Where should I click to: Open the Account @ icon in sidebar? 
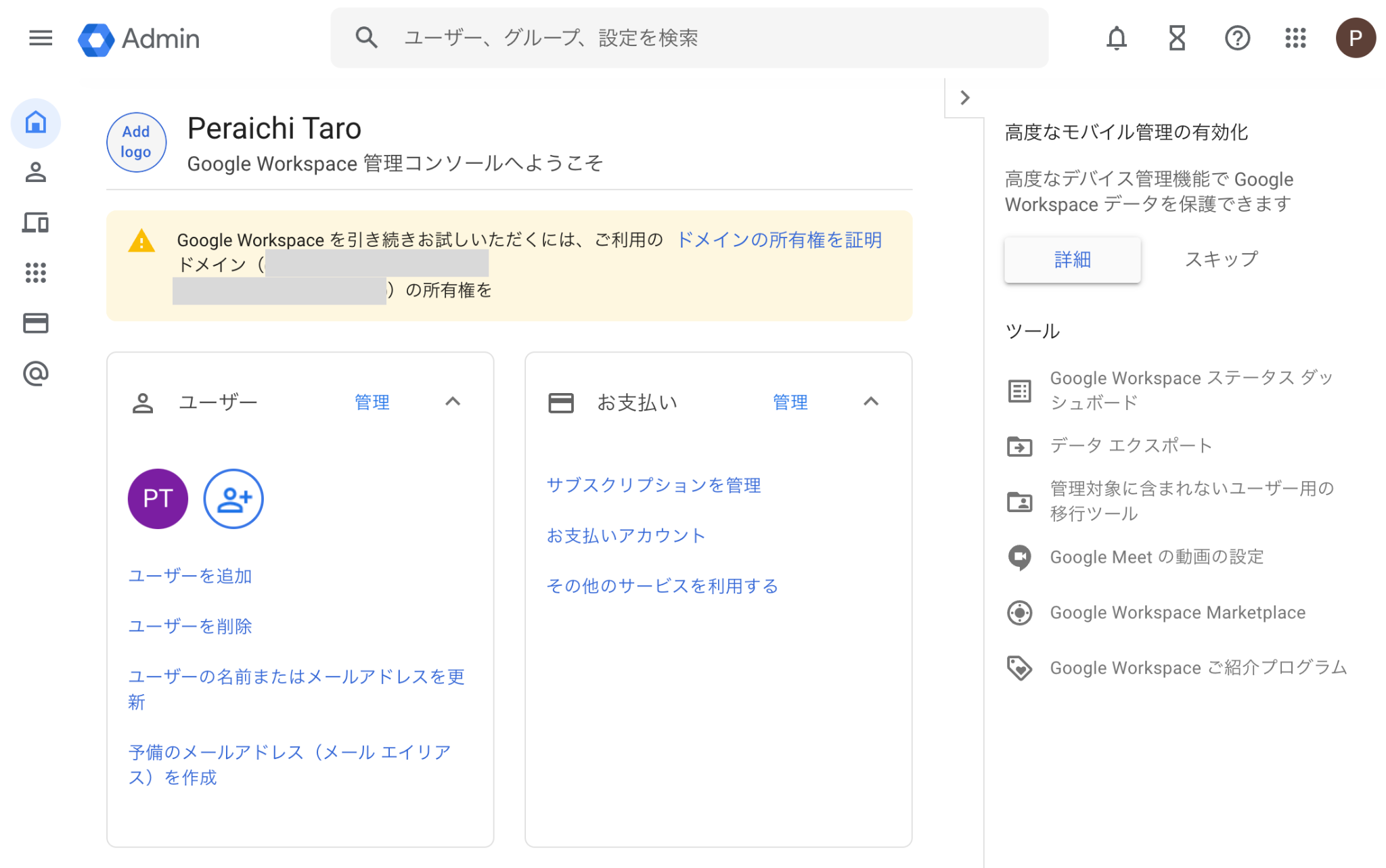point(36,373)
